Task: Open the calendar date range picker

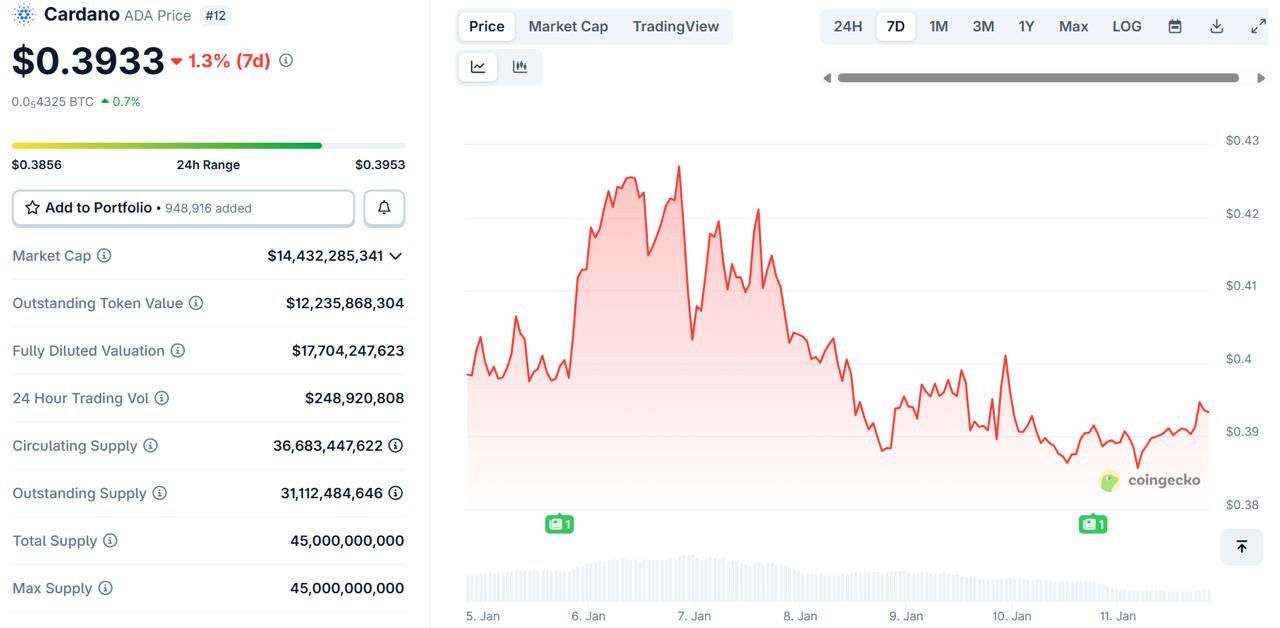Action: coord(1174,26)
